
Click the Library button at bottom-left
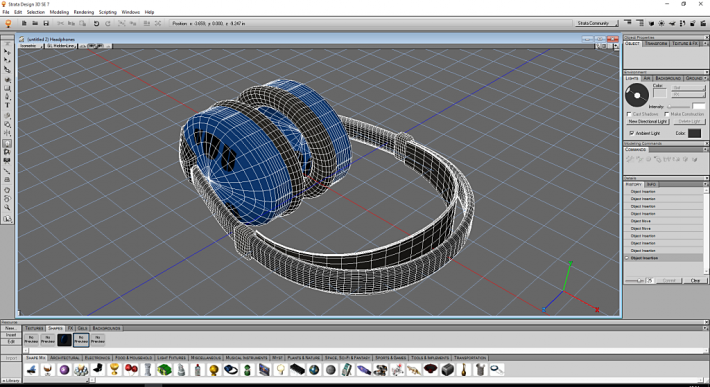pyautogui.click(x=11, y=381)
